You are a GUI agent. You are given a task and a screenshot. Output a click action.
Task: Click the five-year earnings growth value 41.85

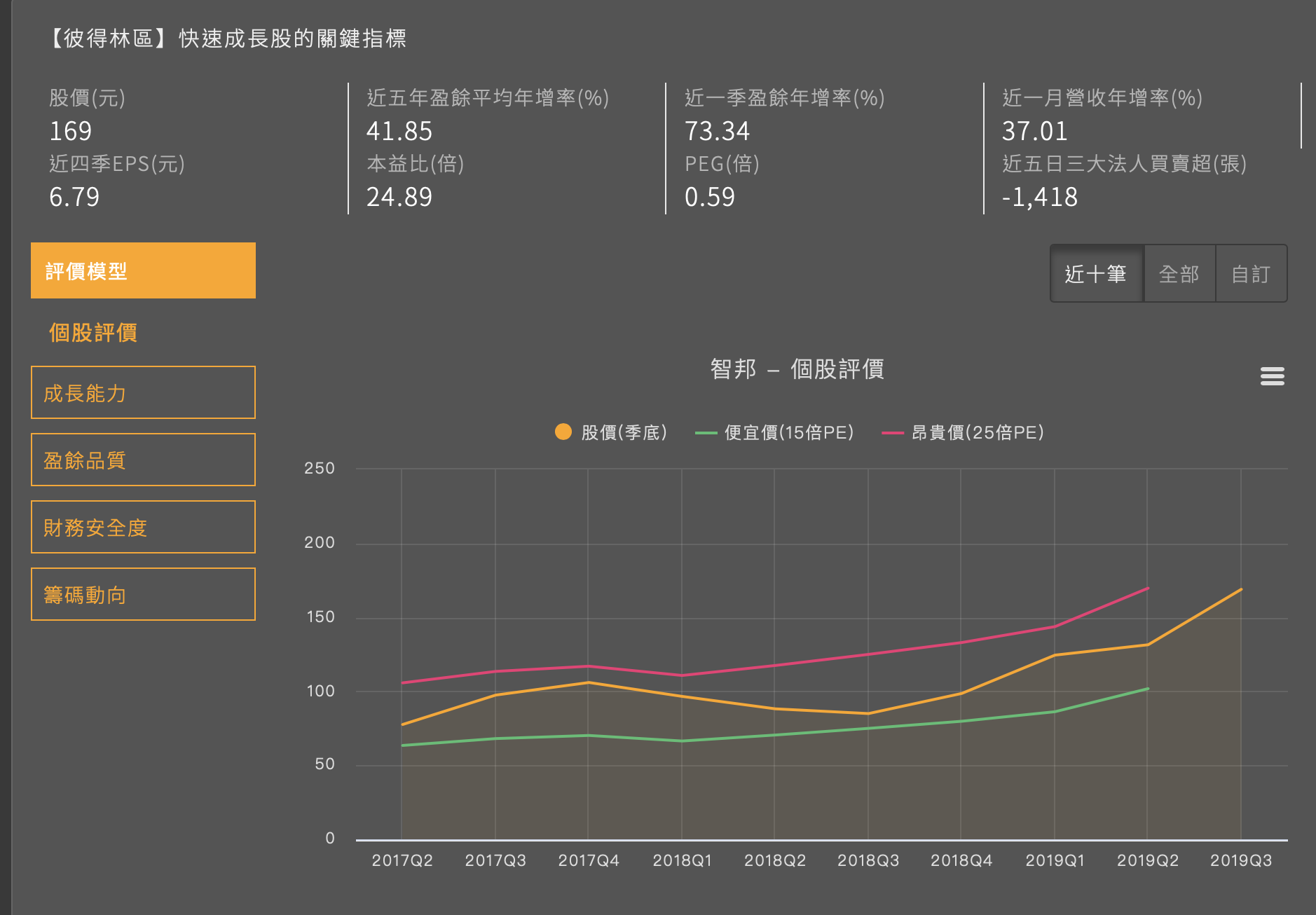tap(399, 131)
